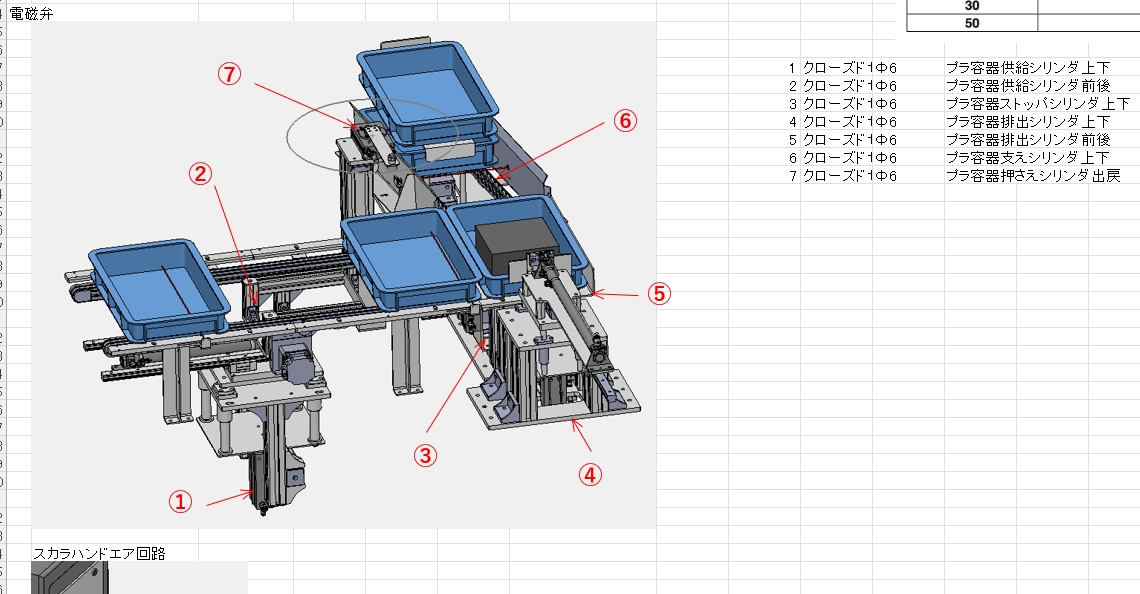1140x594 pixels.
Task: Select the circled number 3 marker
Action: point(426,456)
